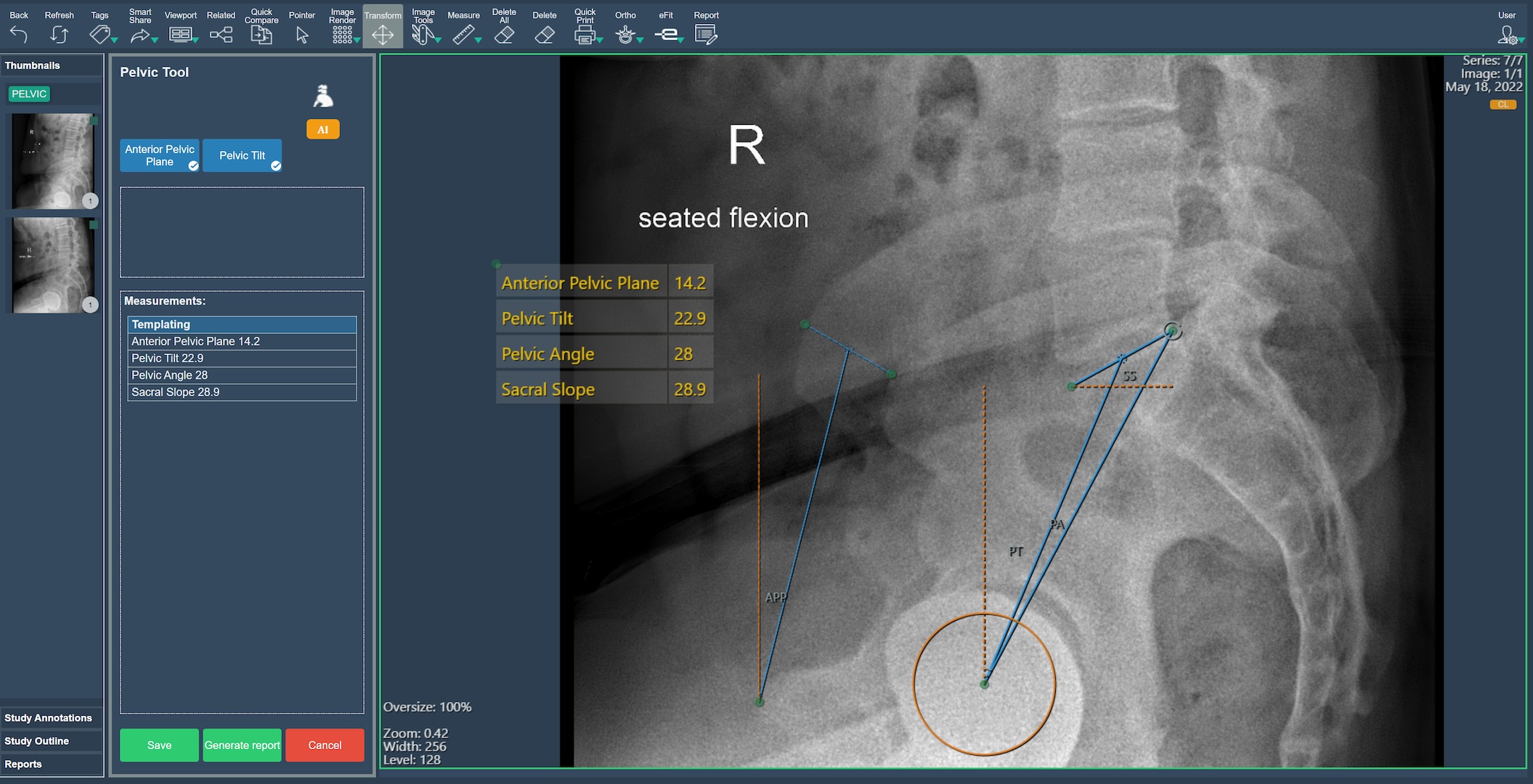Screen dimensions: 1533x784
Task: Select the second pelvic X-ray thumbnail
Action: pyautogui.click(x=53, y=266)
